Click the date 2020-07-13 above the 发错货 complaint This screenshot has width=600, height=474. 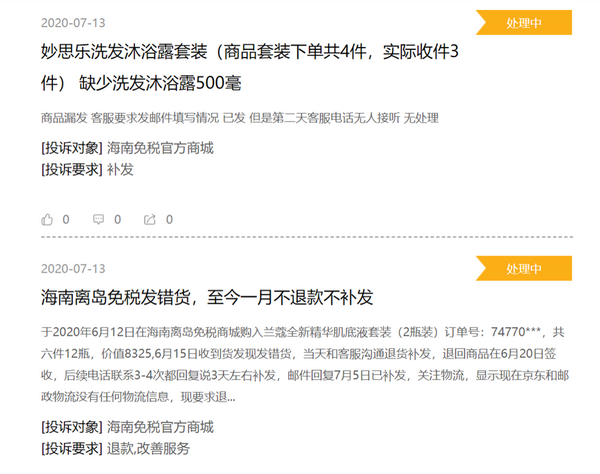[73, 269]
